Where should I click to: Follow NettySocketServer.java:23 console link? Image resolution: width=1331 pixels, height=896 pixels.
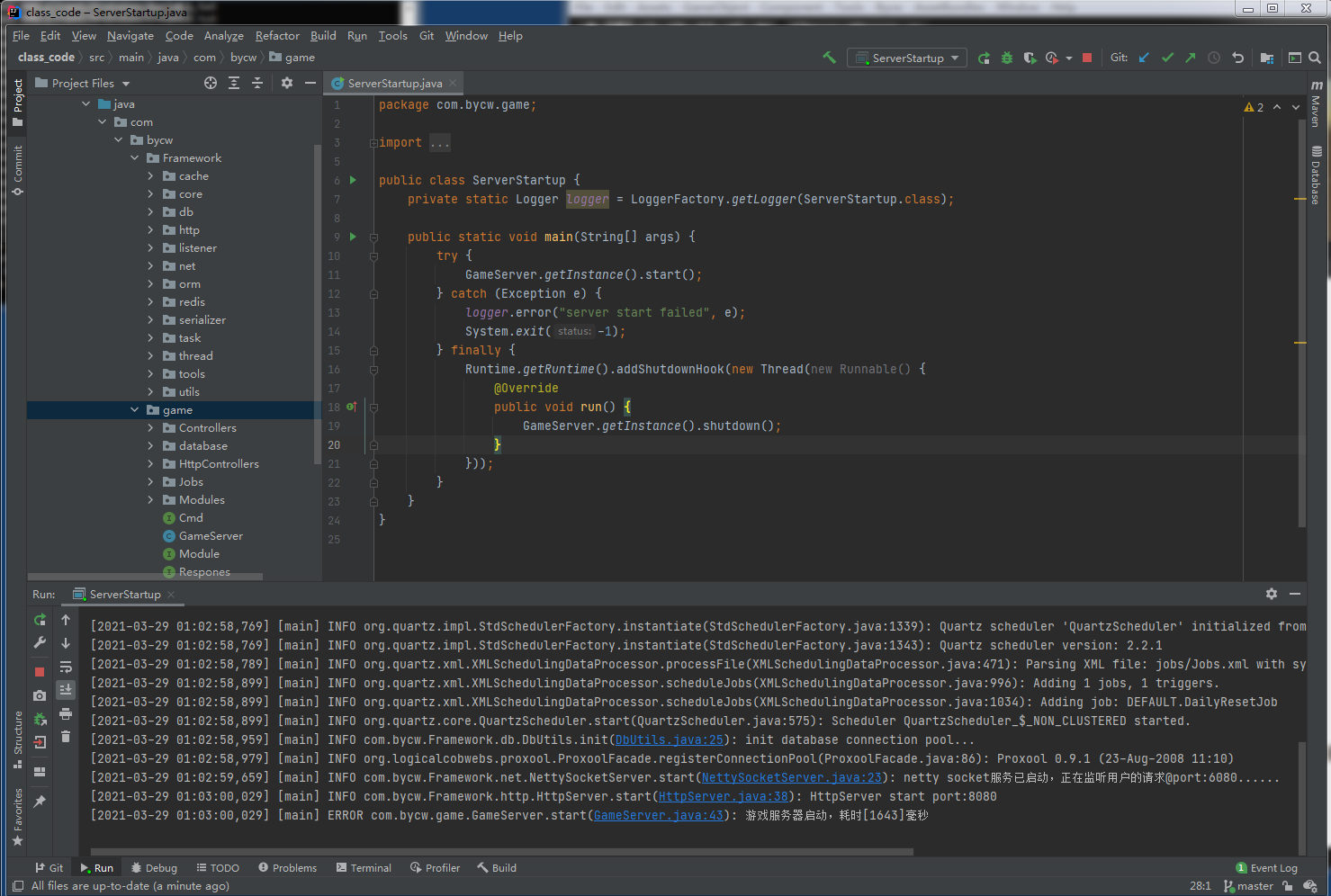coord(792,777)
